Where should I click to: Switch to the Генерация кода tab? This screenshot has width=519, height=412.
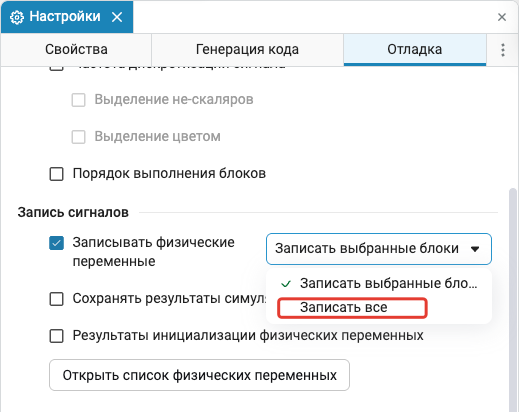[247, 49]
